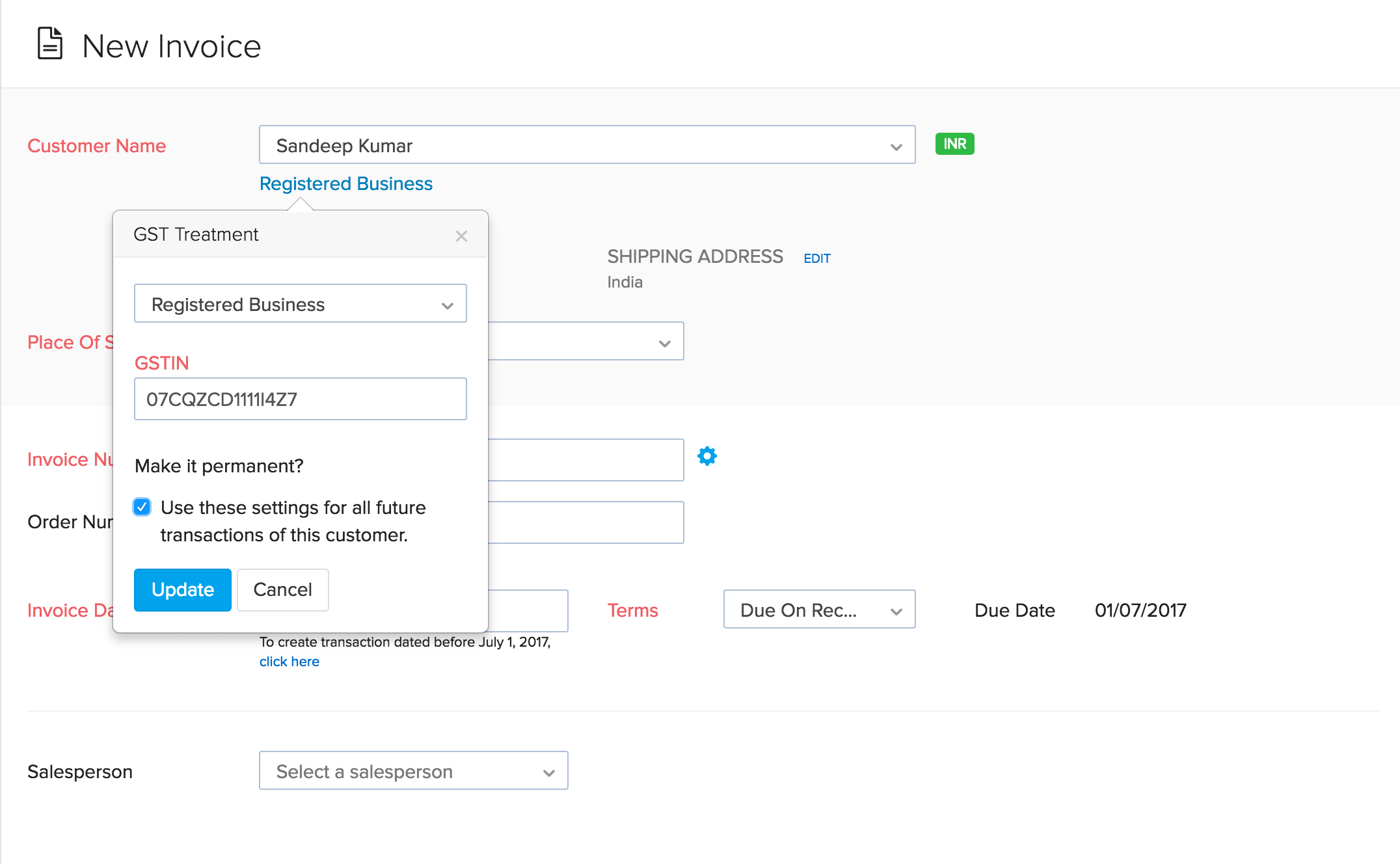Click the Update button
This screenshot has height=864, width=1400.
(x=182, y=589)
